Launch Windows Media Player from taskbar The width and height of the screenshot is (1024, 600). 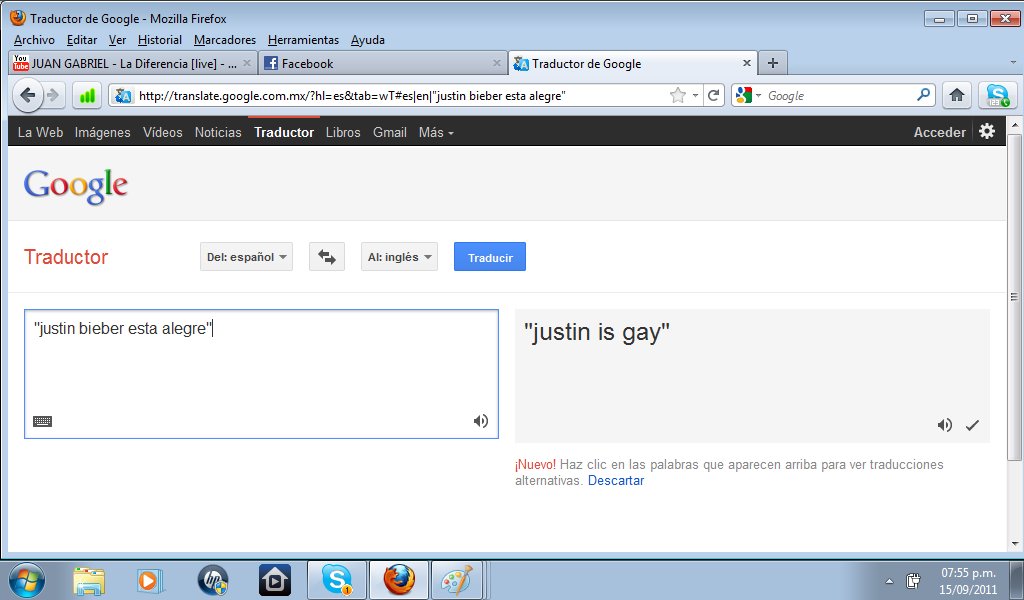point(150,580)
